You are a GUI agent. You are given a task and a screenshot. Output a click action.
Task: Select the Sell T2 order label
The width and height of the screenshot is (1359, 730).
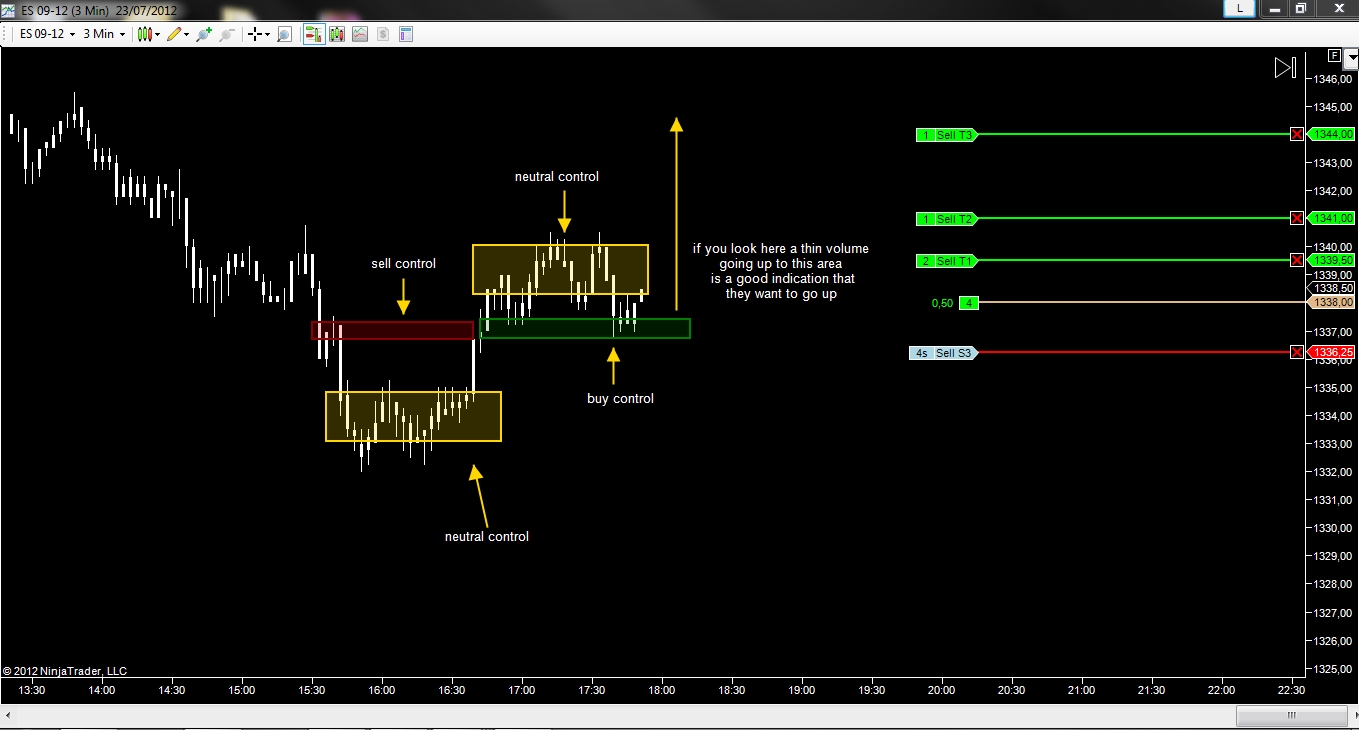946,219
